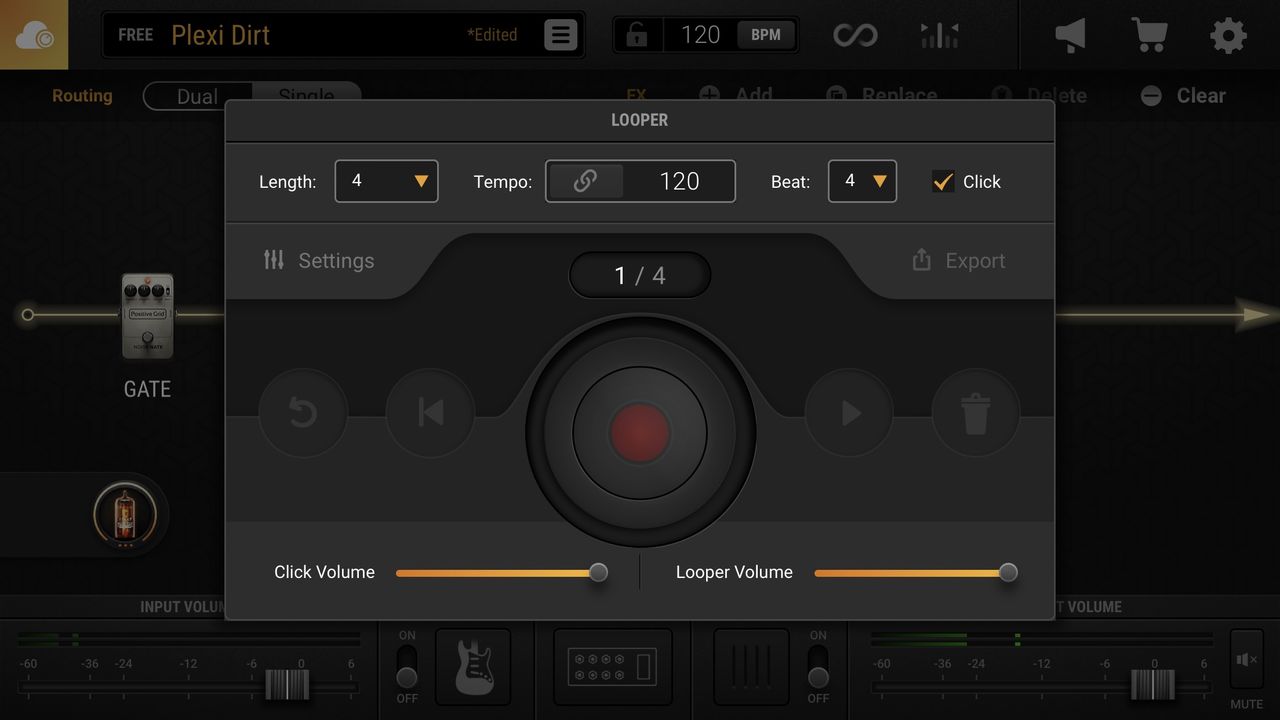
Task: Toggle the BPM lock icon
Action: (637, 35)
